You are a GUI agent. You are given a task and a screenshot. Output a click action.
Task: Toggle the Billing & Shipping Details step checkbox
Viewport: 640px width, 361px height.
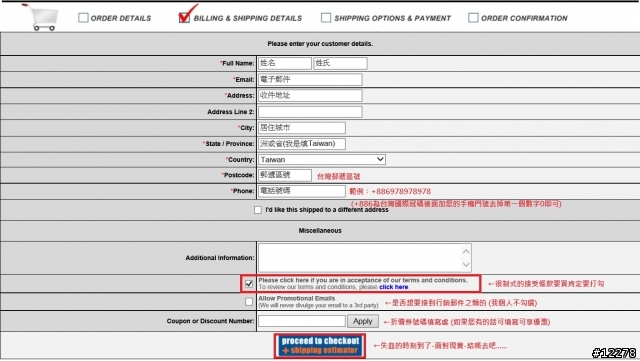(184, 18)
